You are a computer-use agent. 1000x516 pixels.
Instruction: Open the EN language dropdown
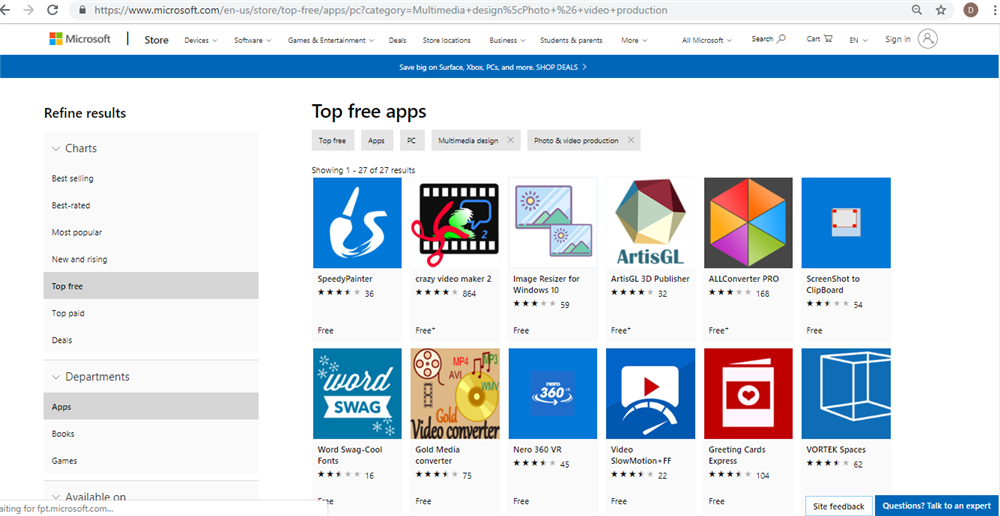point(858,40)
